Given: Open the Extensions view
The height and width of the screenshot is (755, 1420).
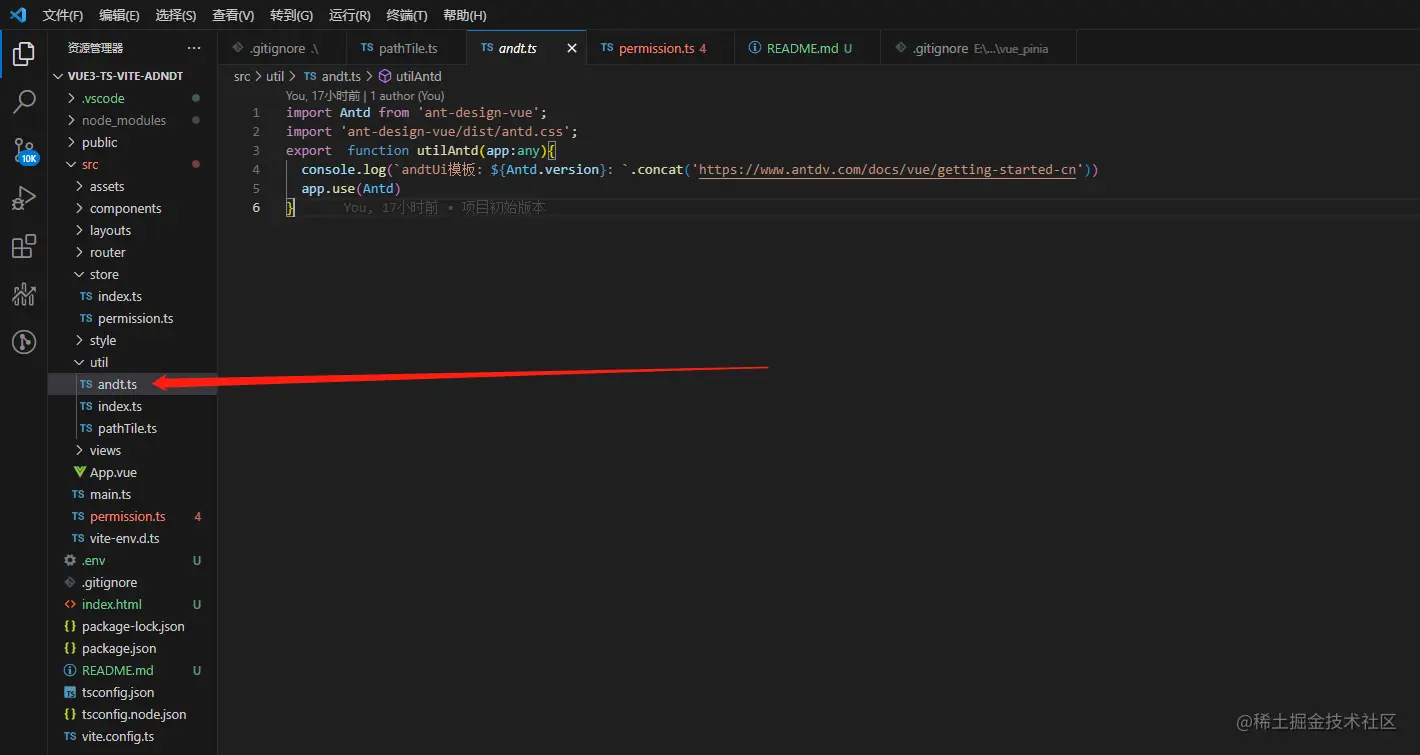Looking at the screenshot, I should pos(24,246).
